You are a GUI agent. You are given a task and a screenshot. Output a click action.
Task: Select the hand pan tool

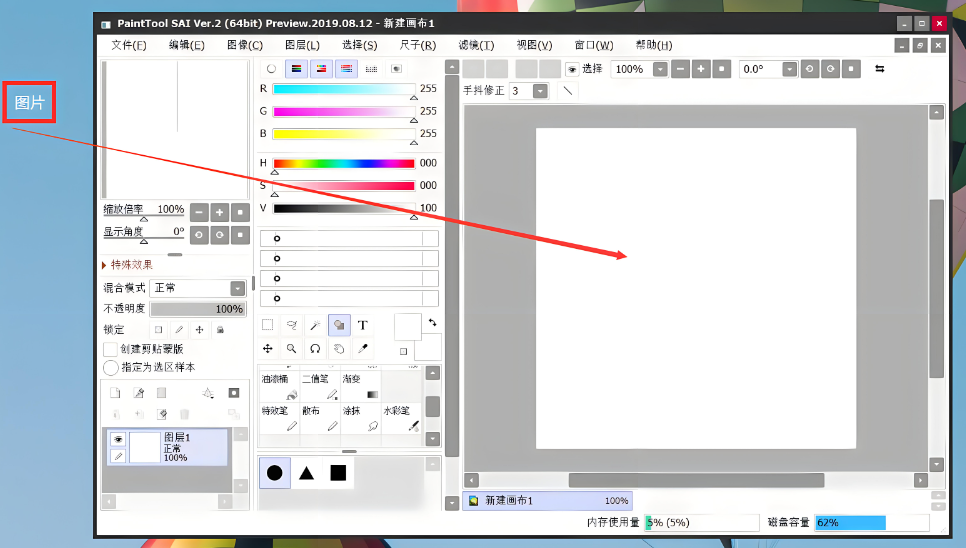[339, 349]
